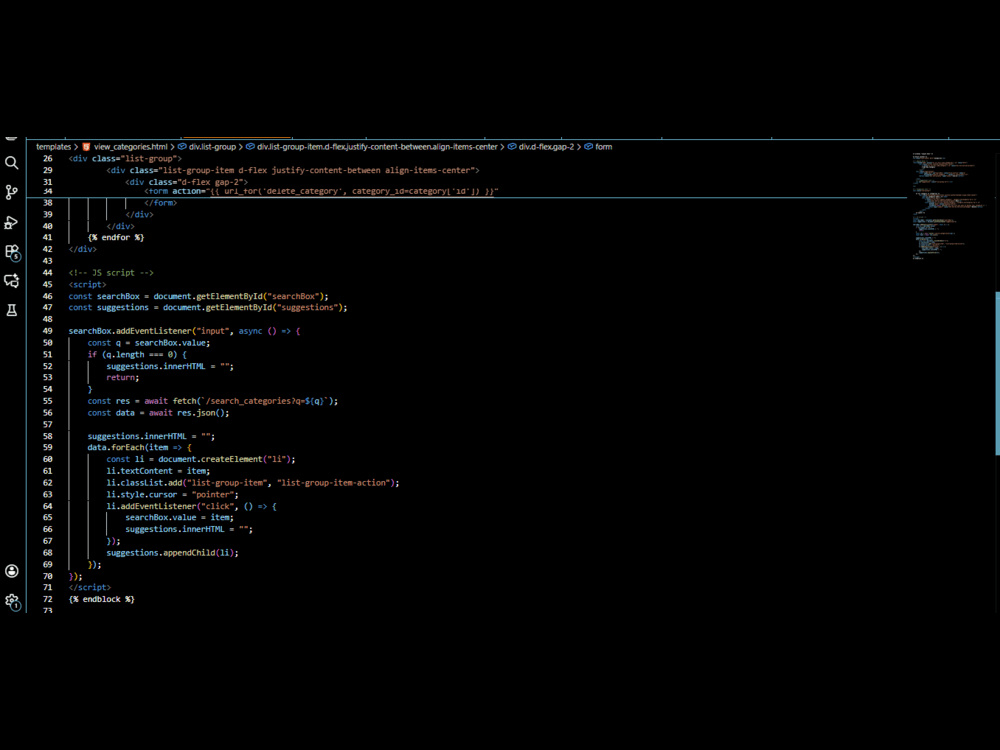Open the Search view in the activity bar
Image resolution: width=1000 pixels, height=750 pixels.
11,163
